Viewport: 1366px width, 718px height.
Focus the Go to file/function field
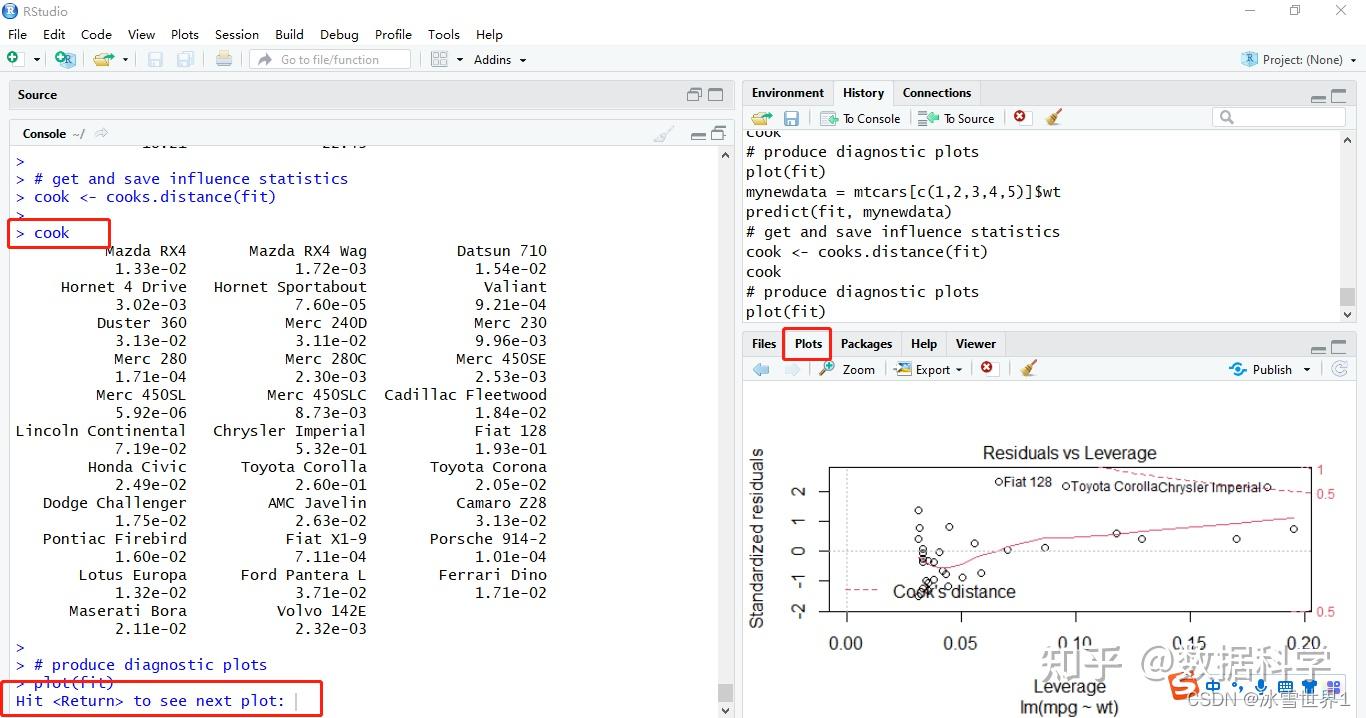click(x=330, y=59)
